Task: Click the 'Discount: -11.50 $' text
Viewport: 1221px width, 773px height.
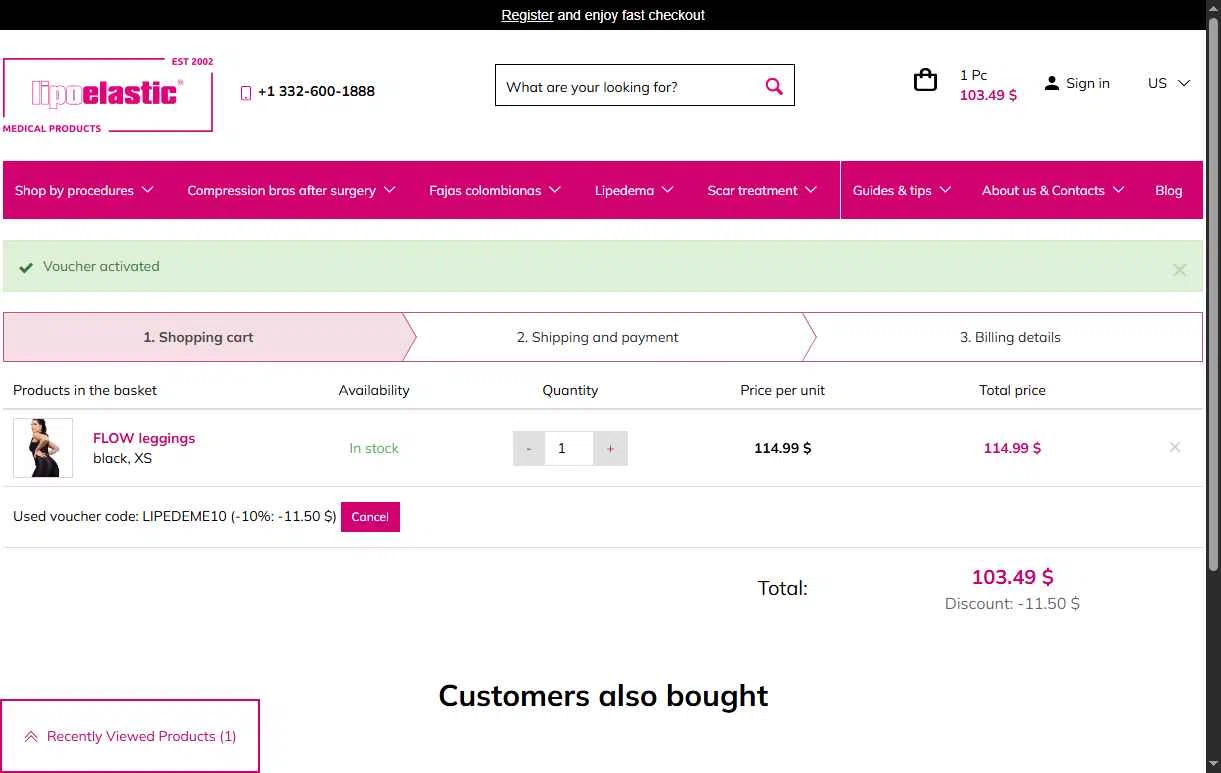Action: coord(1012,603)
